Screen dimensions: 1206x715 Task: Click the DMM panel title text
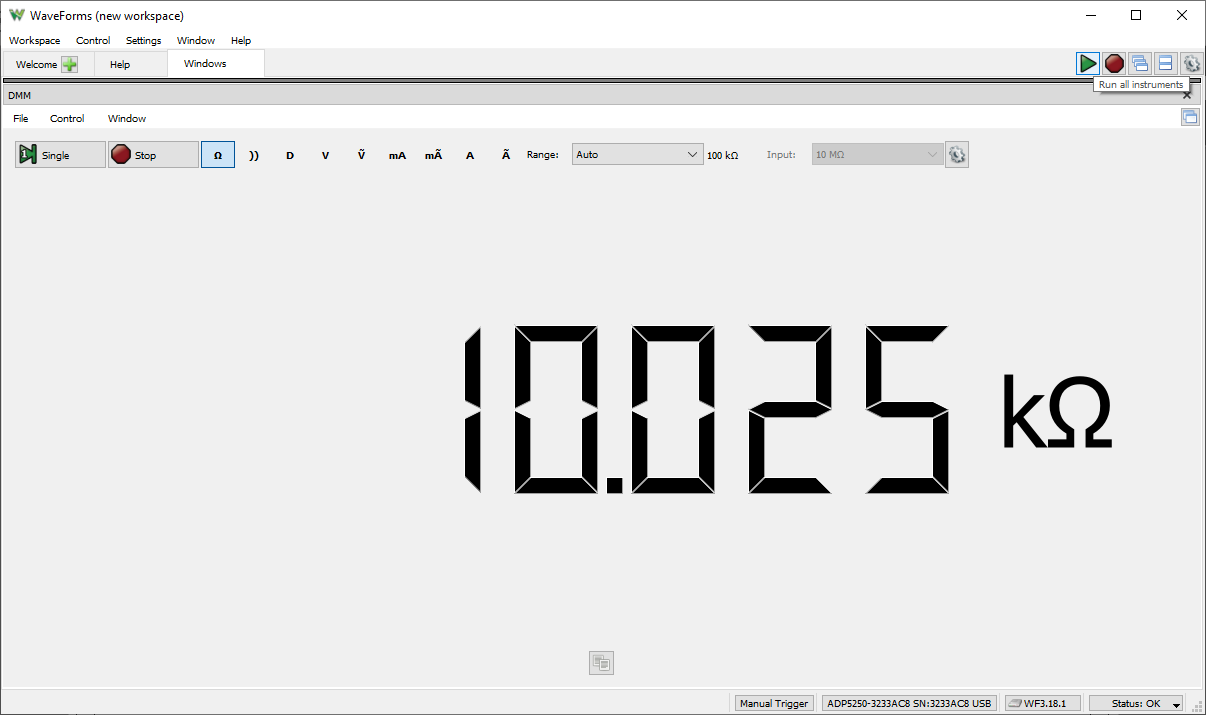19,96
